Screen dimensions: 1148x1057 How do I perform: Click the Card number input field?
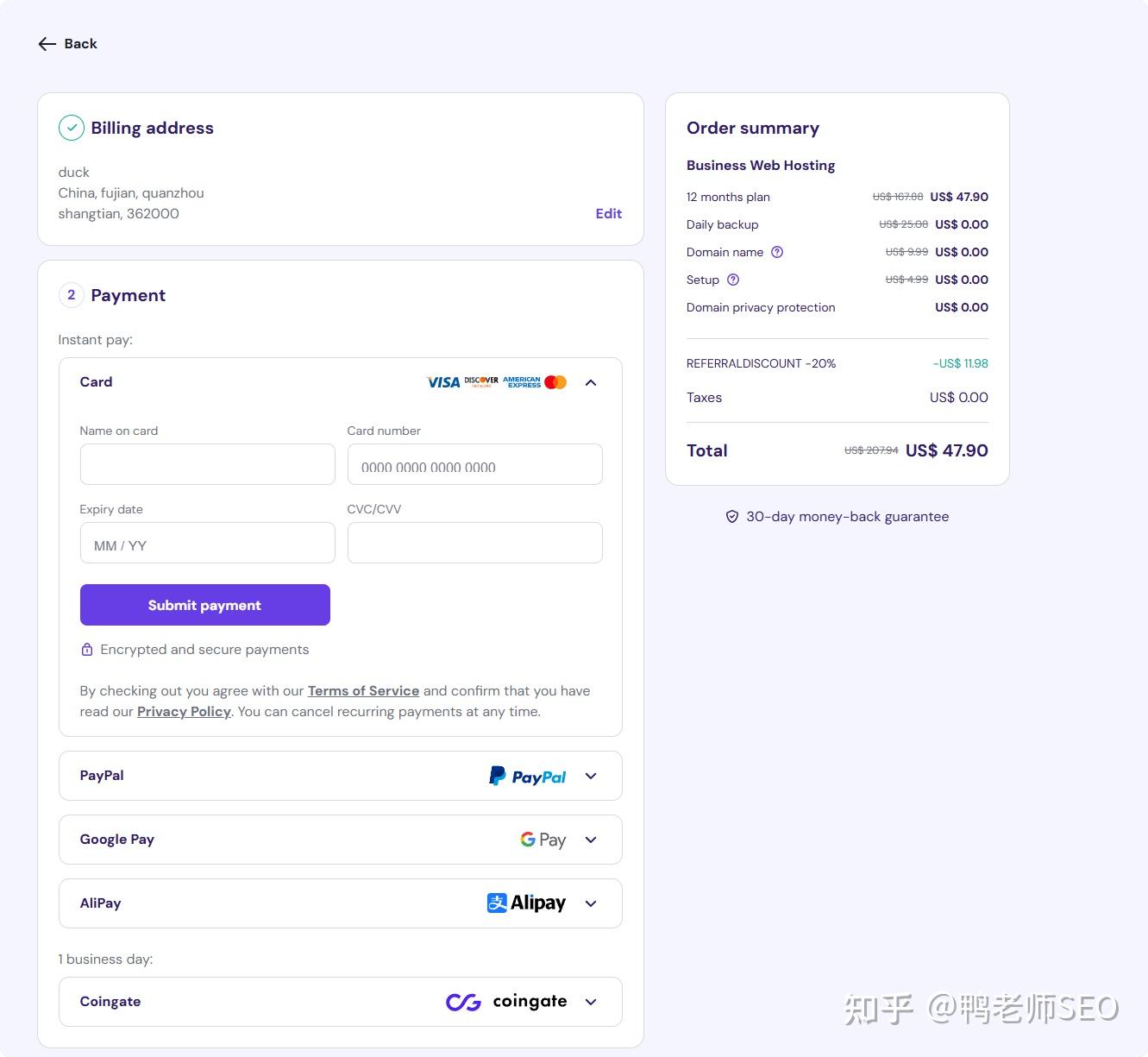coord(474,464)
